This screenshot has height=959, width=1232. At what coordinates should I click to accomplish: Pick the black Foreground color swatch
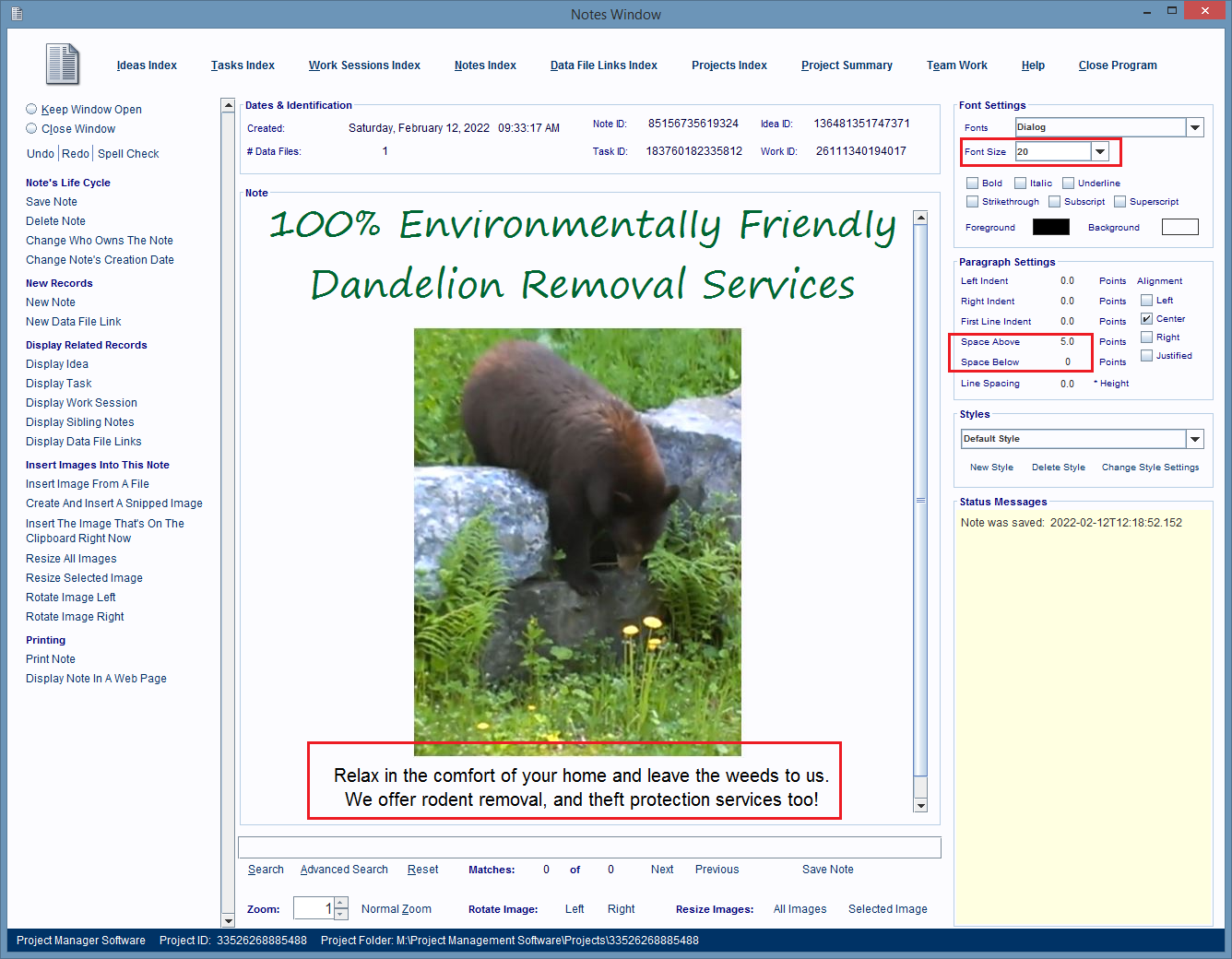coord(1051,227)
